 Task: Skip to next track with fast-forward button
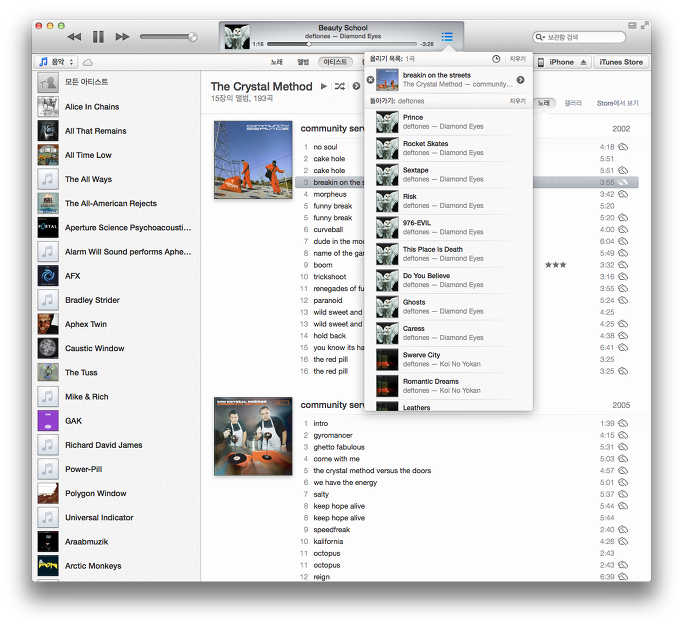coord(122,37)
